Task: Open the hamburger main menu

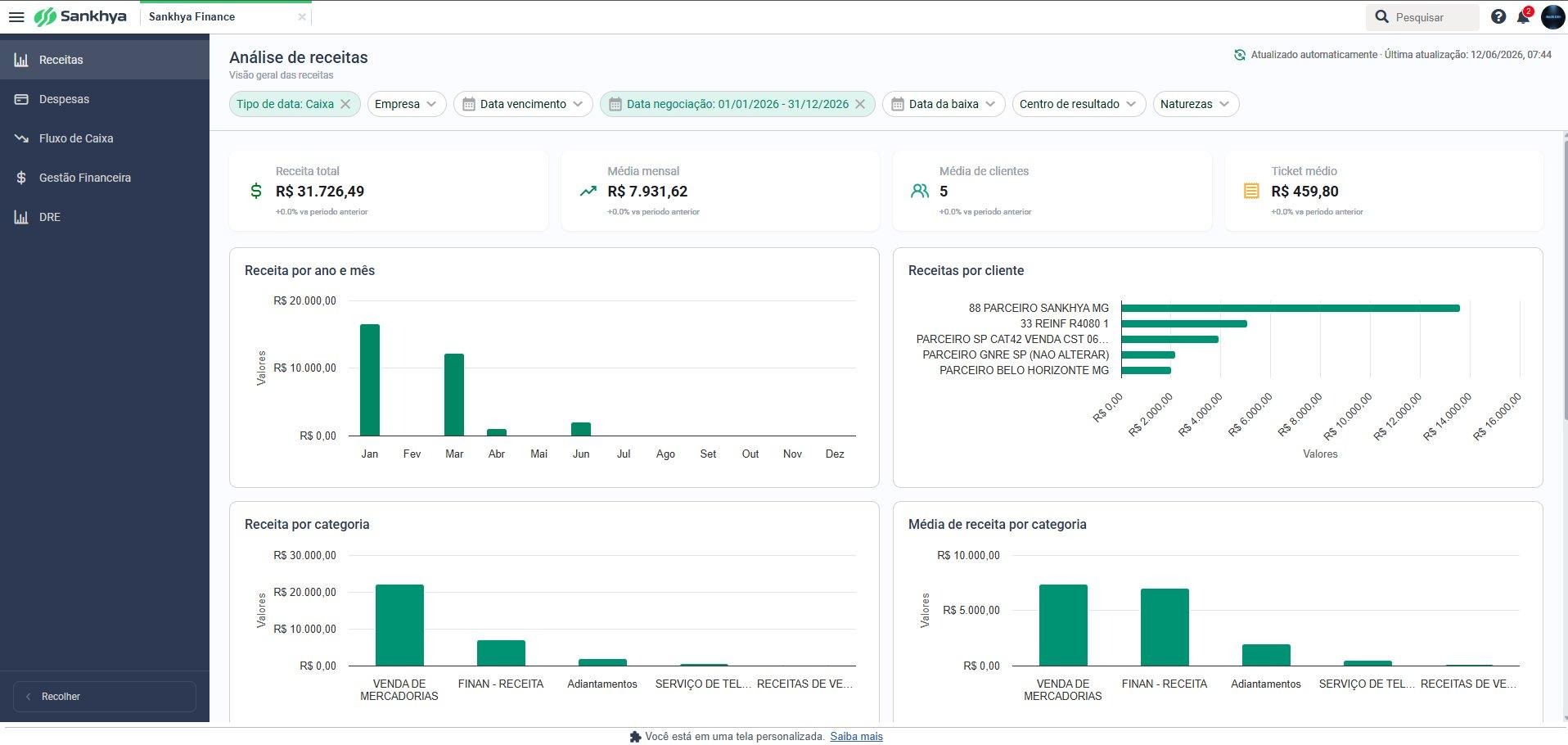Action: pos(16,17)
